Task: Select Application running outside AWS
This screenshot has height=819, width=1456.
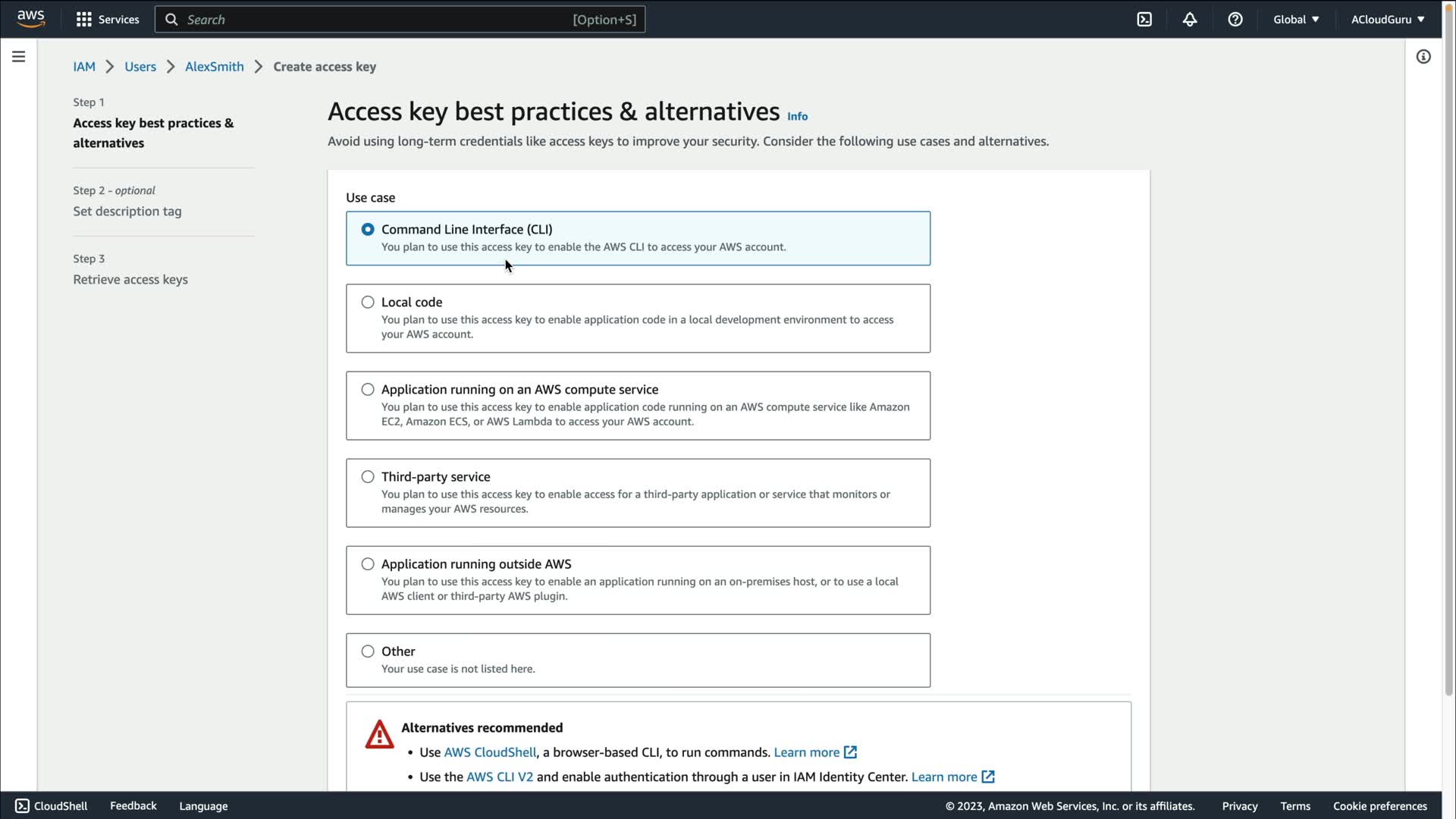Action: 368,564
